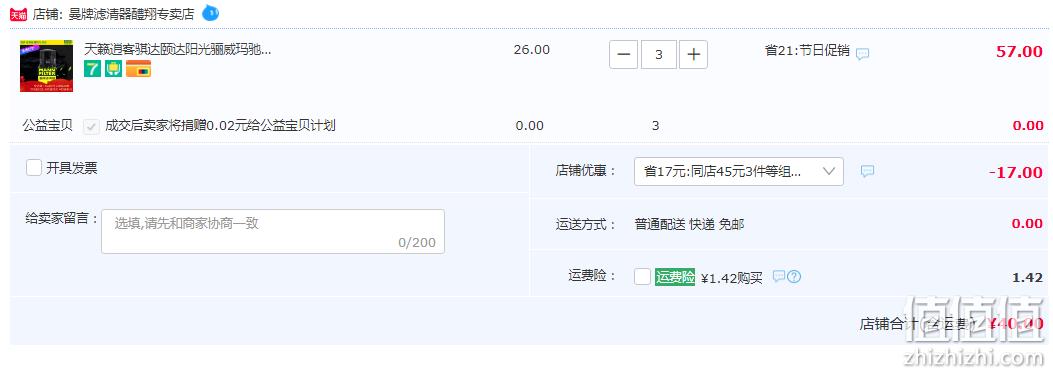Click the orange credit card payment badge
The height and width of the screenshot is (375, 1053).
tap(138, 69)
